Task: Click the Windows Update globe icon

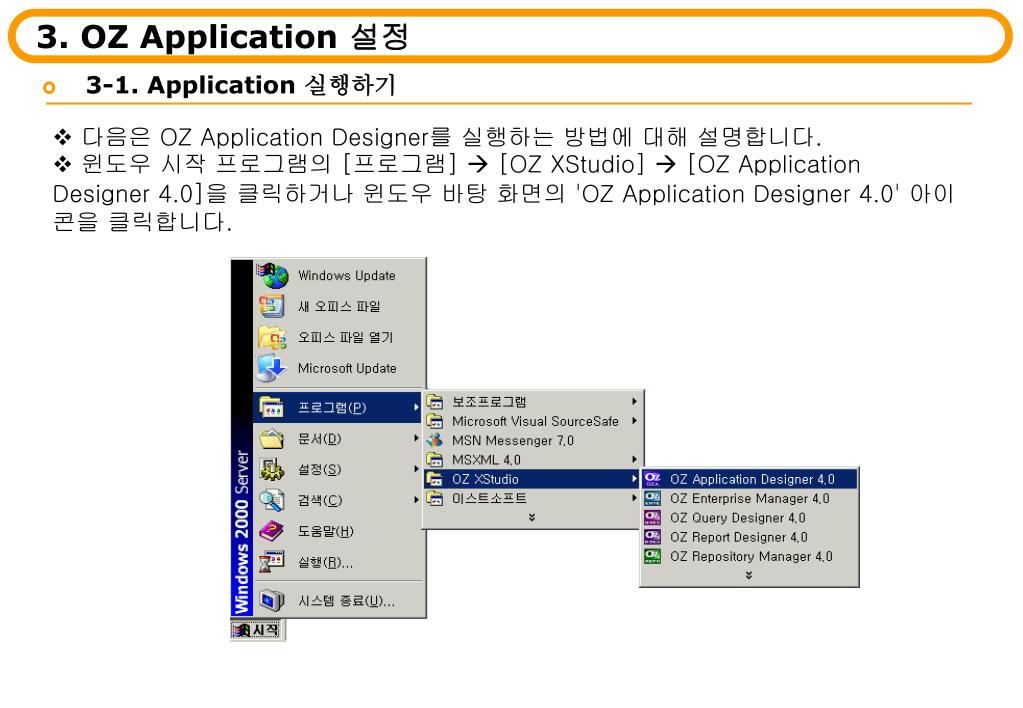Action: (x=272, y=275)
